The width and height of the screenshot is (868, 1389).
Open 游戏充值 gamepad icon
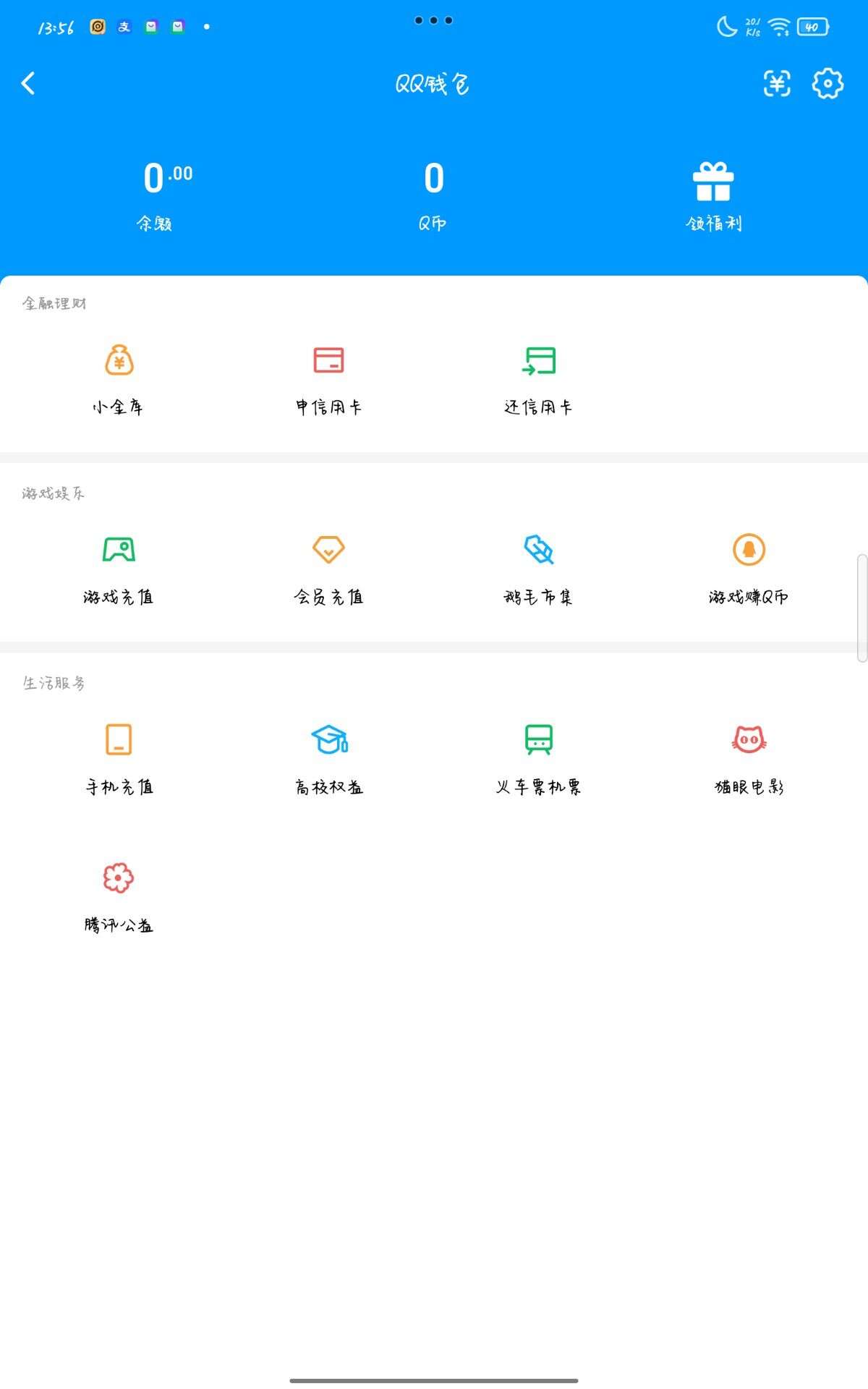[119, 550]
